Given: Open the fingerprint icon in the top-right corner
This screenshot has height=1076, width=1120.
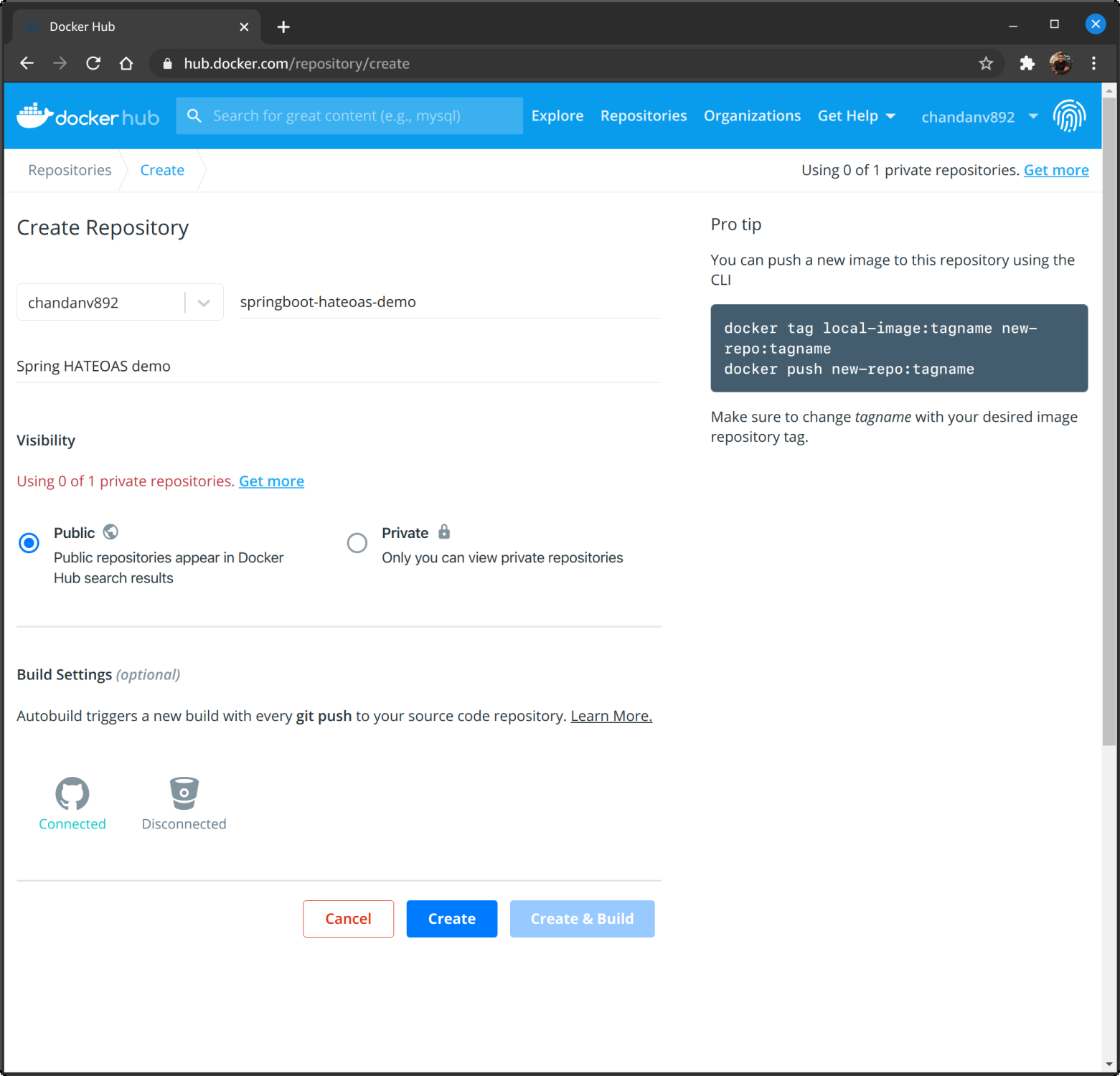Looking at the screenshot, I should tap(1070, 115).
